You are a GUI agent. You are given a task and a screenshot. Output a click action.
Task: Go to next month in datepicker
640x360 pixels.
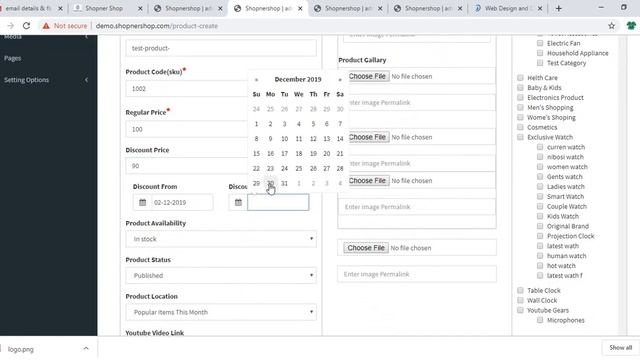point(340,80)
